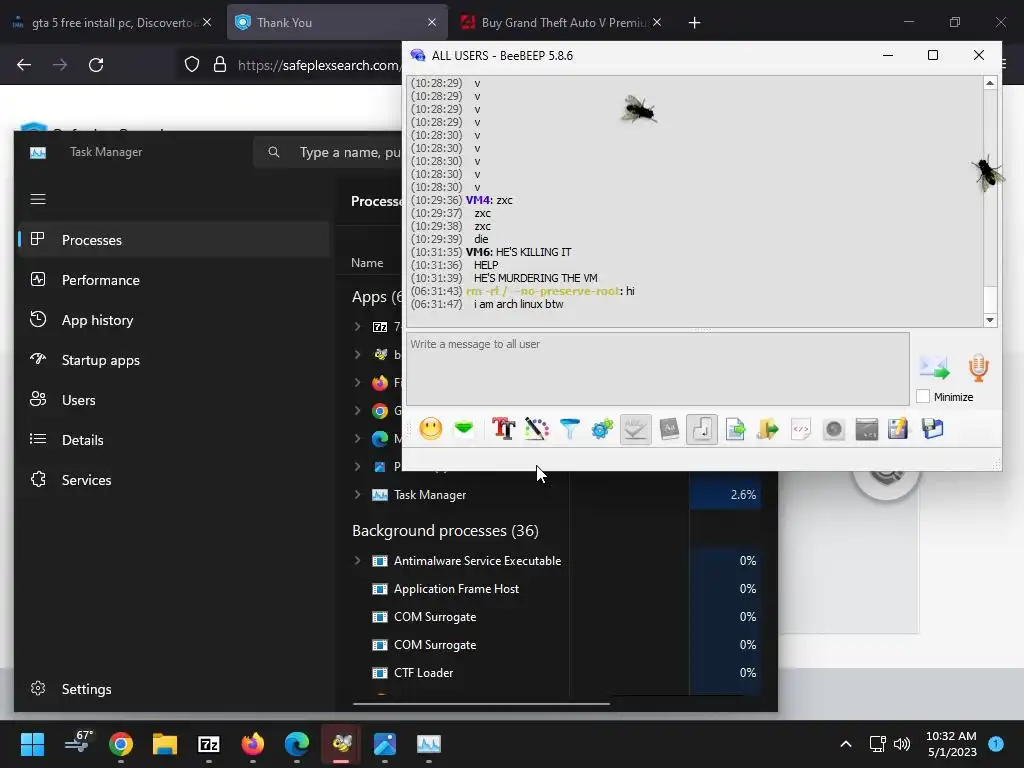Click the Task Manager search box
The width and height of the screenshot is (1024, 768).
click(x=328, y=152)
